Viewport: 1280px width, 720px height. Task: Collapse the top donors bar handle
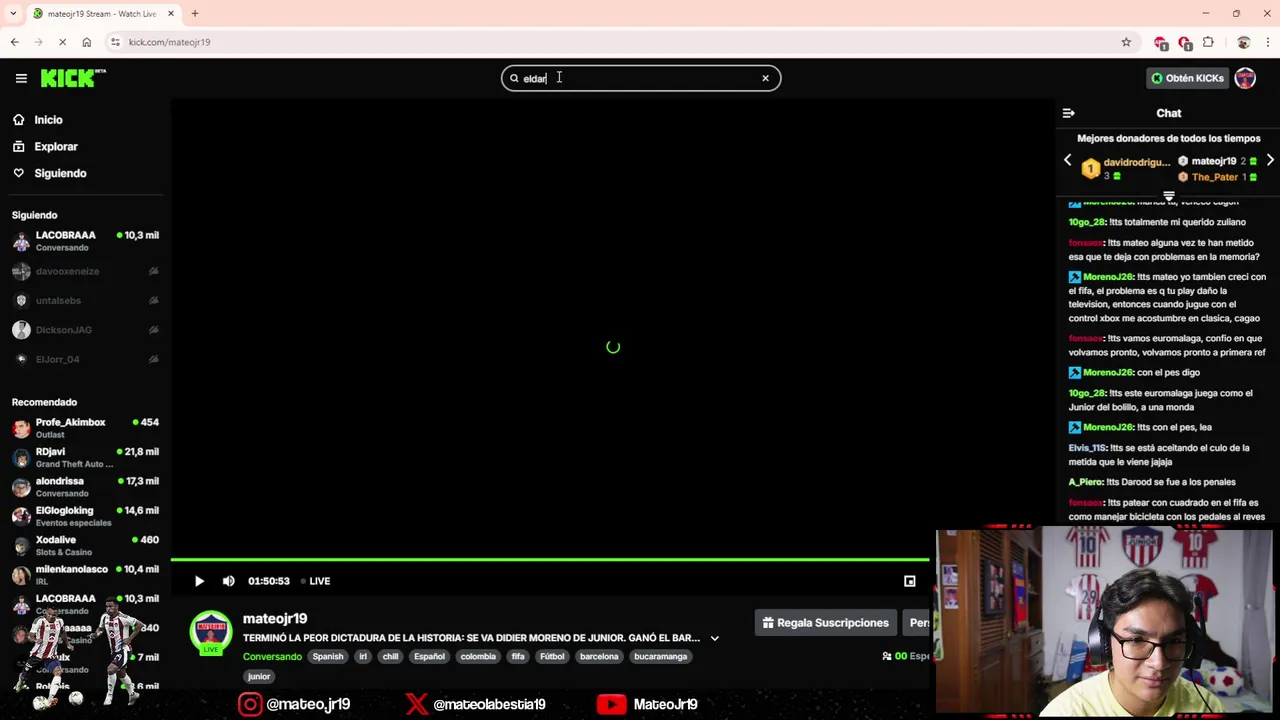point(1168,197)
